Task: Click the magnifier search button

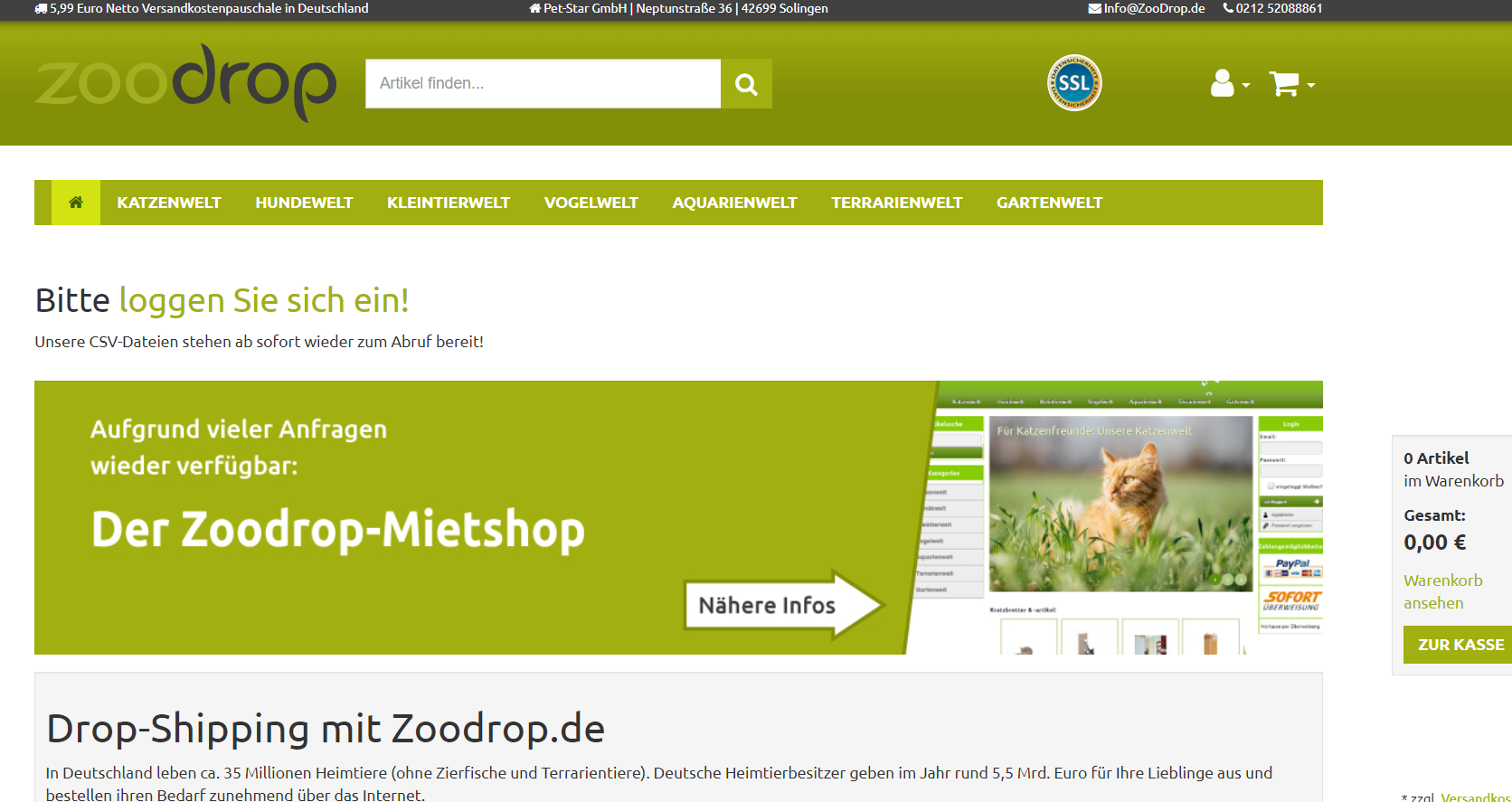Action: [746, 84]
